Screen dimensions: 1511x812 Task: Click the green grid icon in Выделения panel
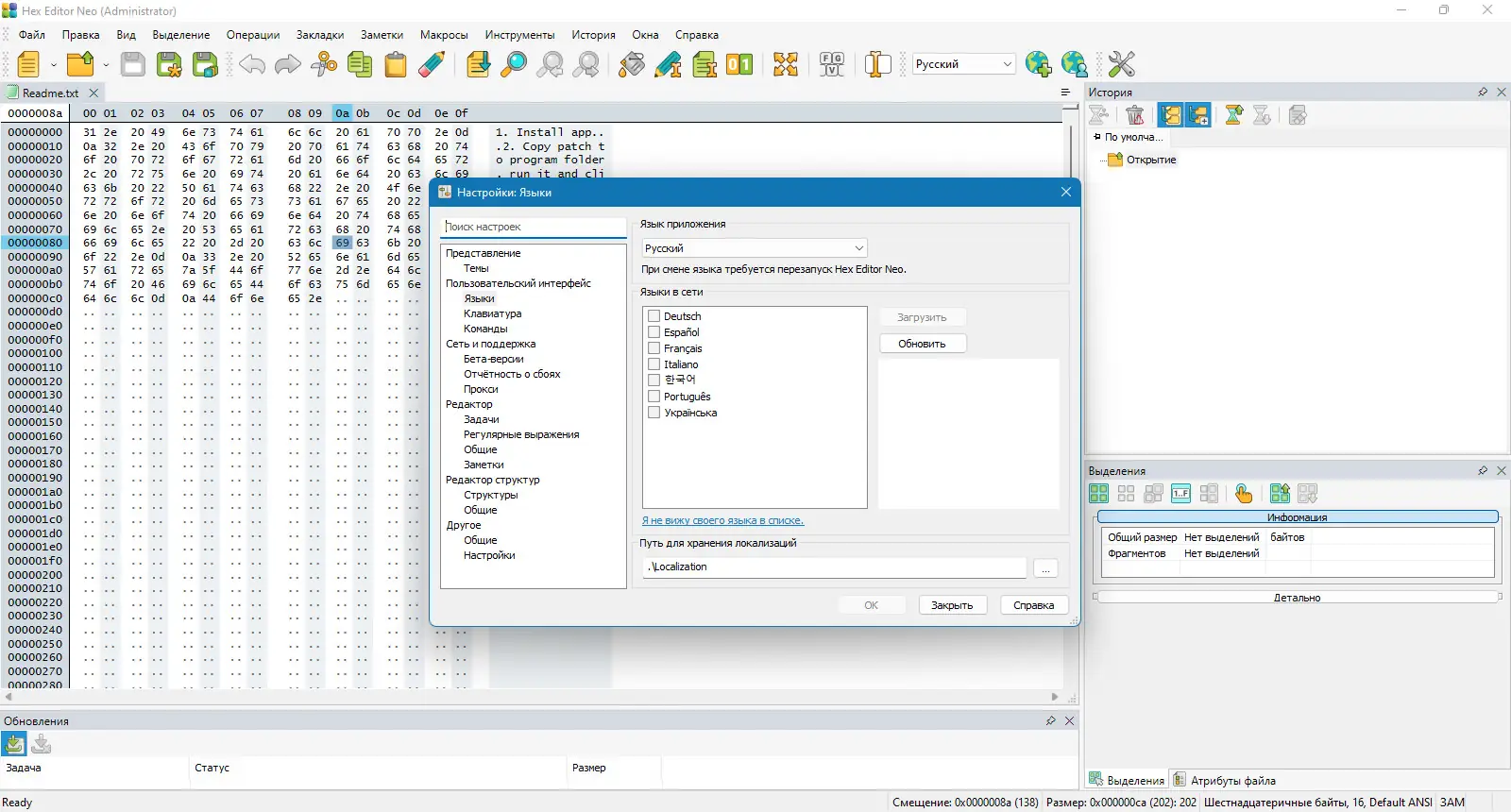[1098, 493]
